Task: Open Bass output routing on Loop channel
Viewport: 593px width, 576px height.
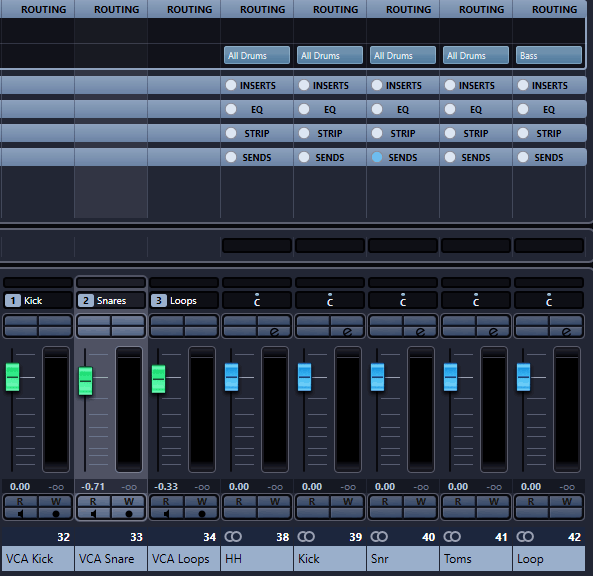Action: (549, 55)
